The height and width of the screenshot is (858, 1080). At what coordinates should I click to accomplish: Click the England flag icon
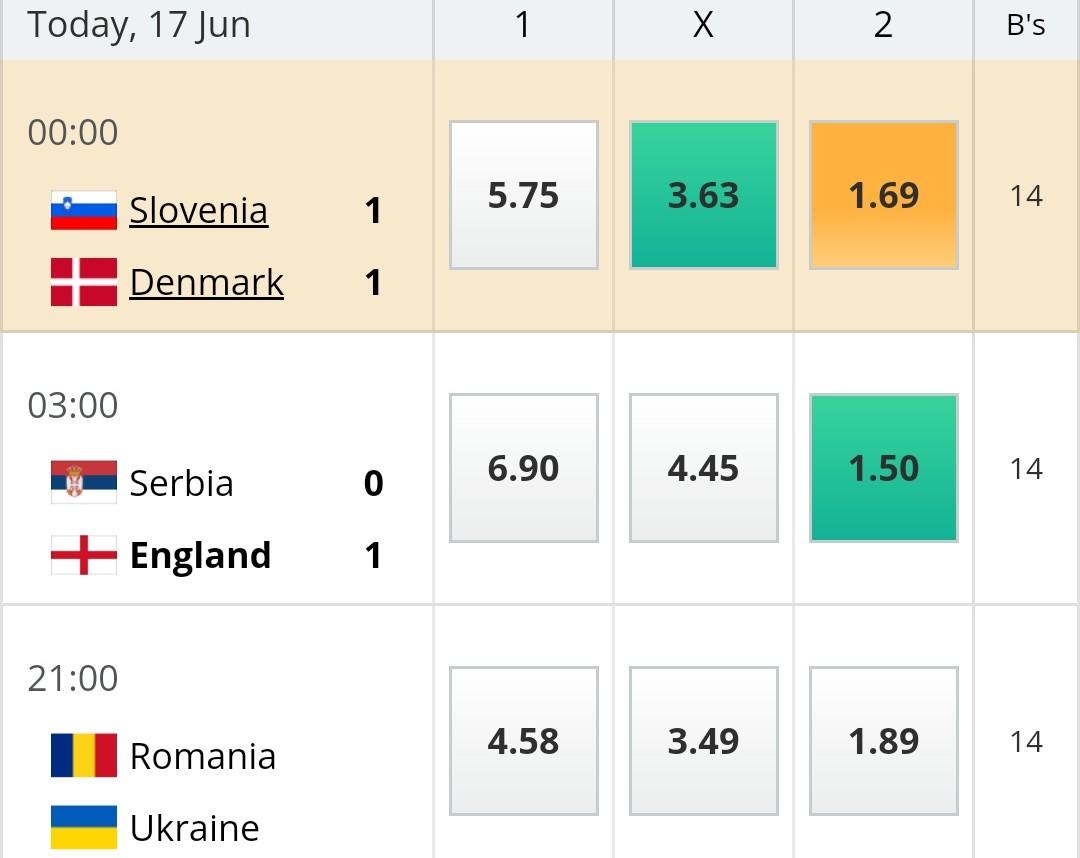coord(84,555)
